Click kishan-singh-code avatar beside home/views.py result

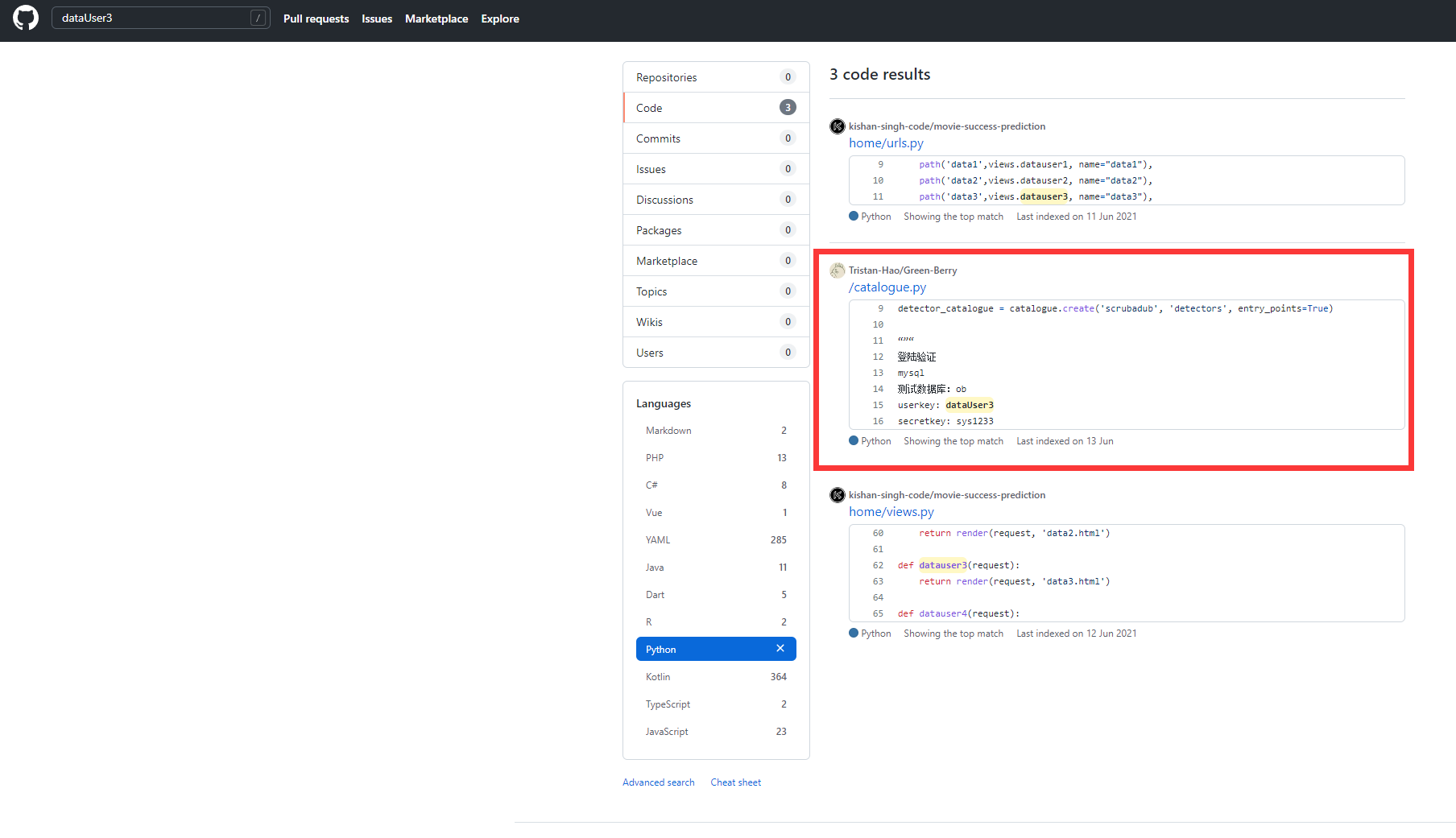point(838,495)
